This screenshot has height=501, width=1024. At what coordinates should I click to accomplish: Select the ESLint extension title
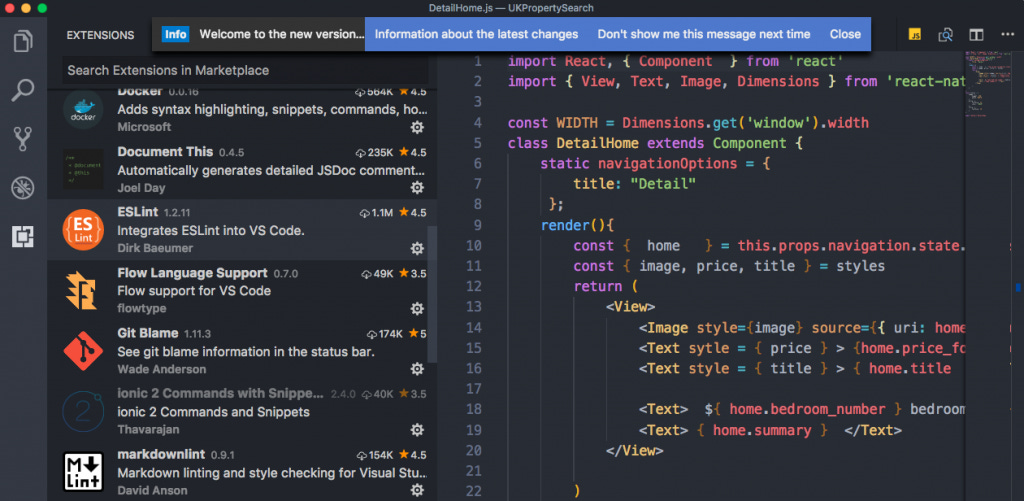point(138,212)
